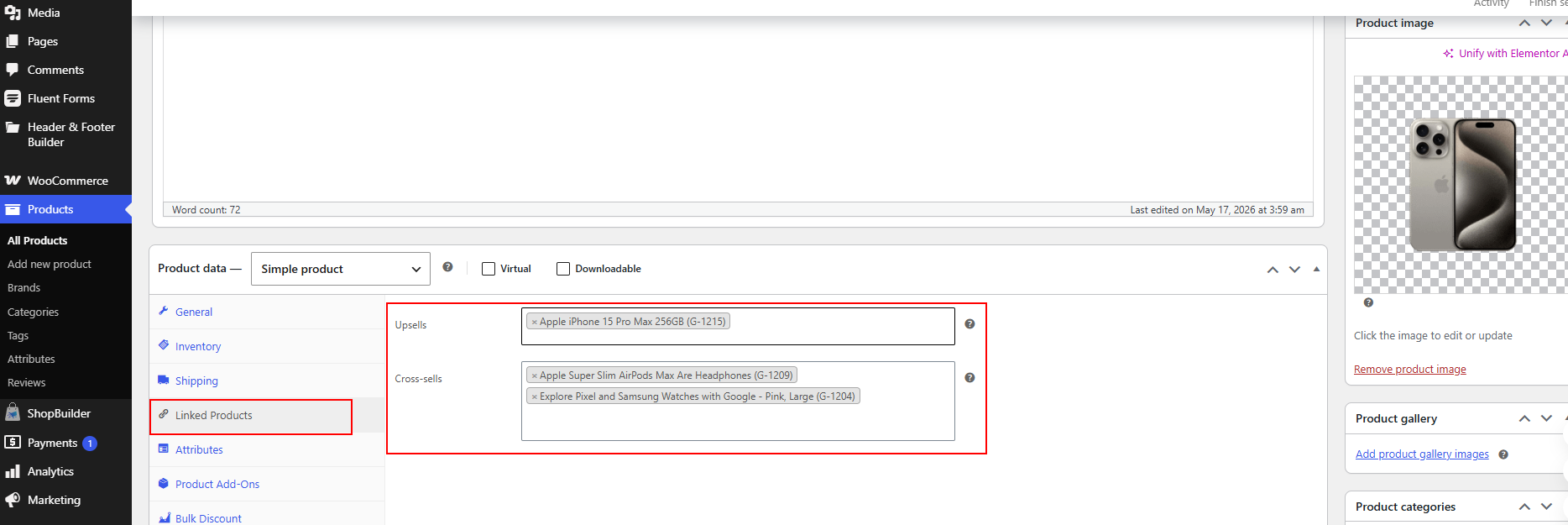Switch to the Inventory tab
1568x525 pixels.
pyautogui.click(x=268, y=346)
